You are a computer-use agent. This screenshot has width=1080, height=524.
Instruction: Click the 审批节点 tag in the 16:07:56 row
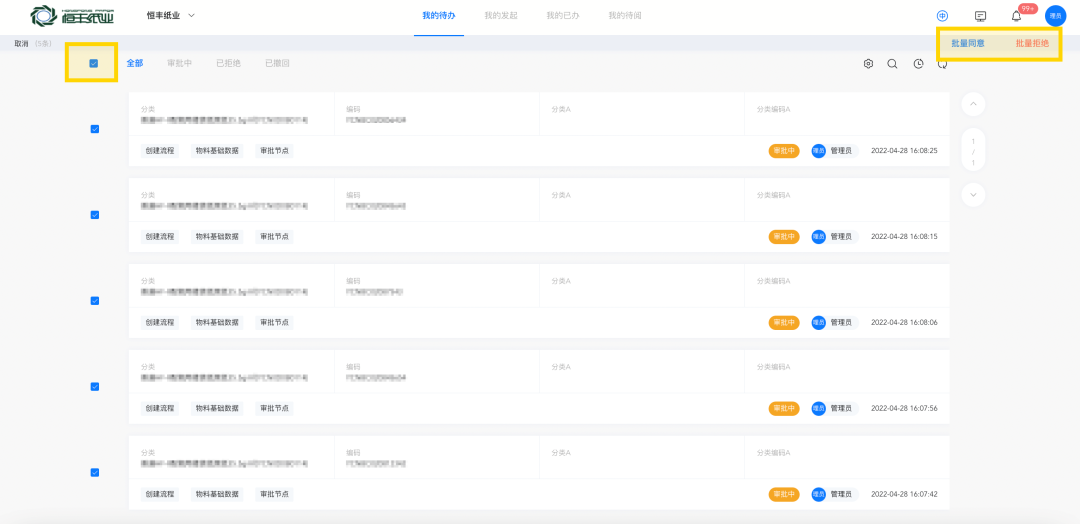coord(274,408)
